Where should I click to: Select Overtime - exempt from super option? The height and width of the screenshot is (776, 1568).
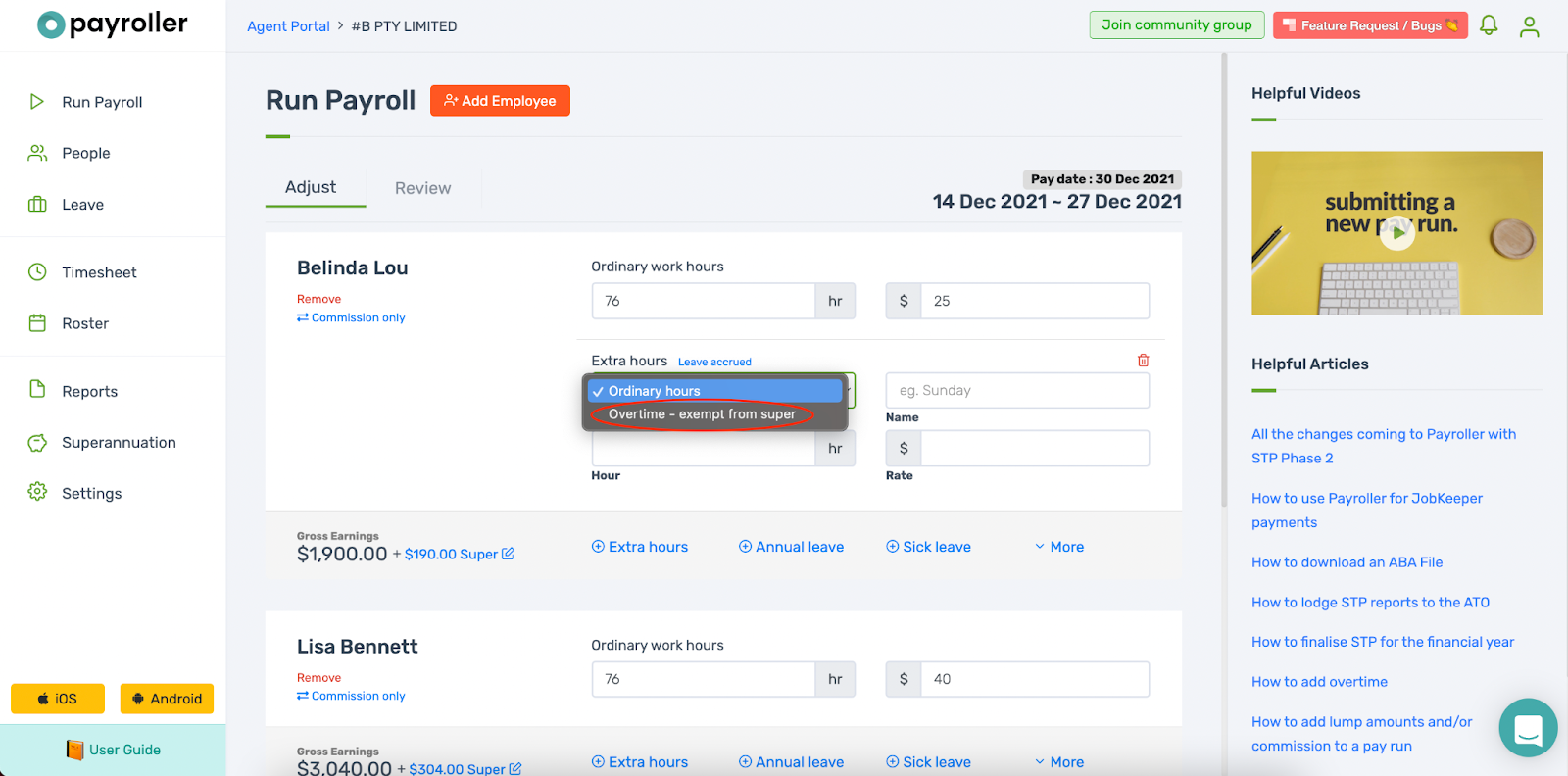(702, 414)
